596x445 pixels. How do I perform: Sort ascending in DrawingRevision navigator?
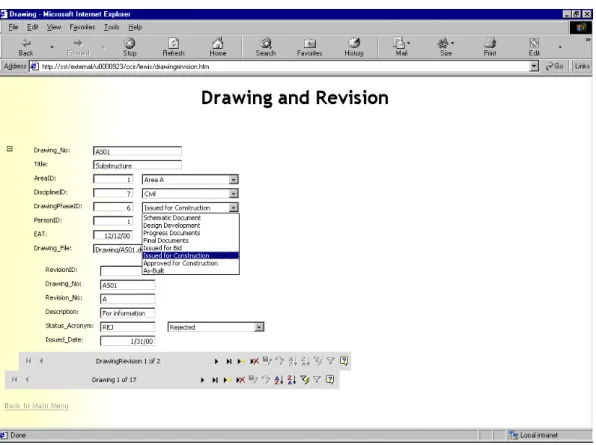point(293,361)
